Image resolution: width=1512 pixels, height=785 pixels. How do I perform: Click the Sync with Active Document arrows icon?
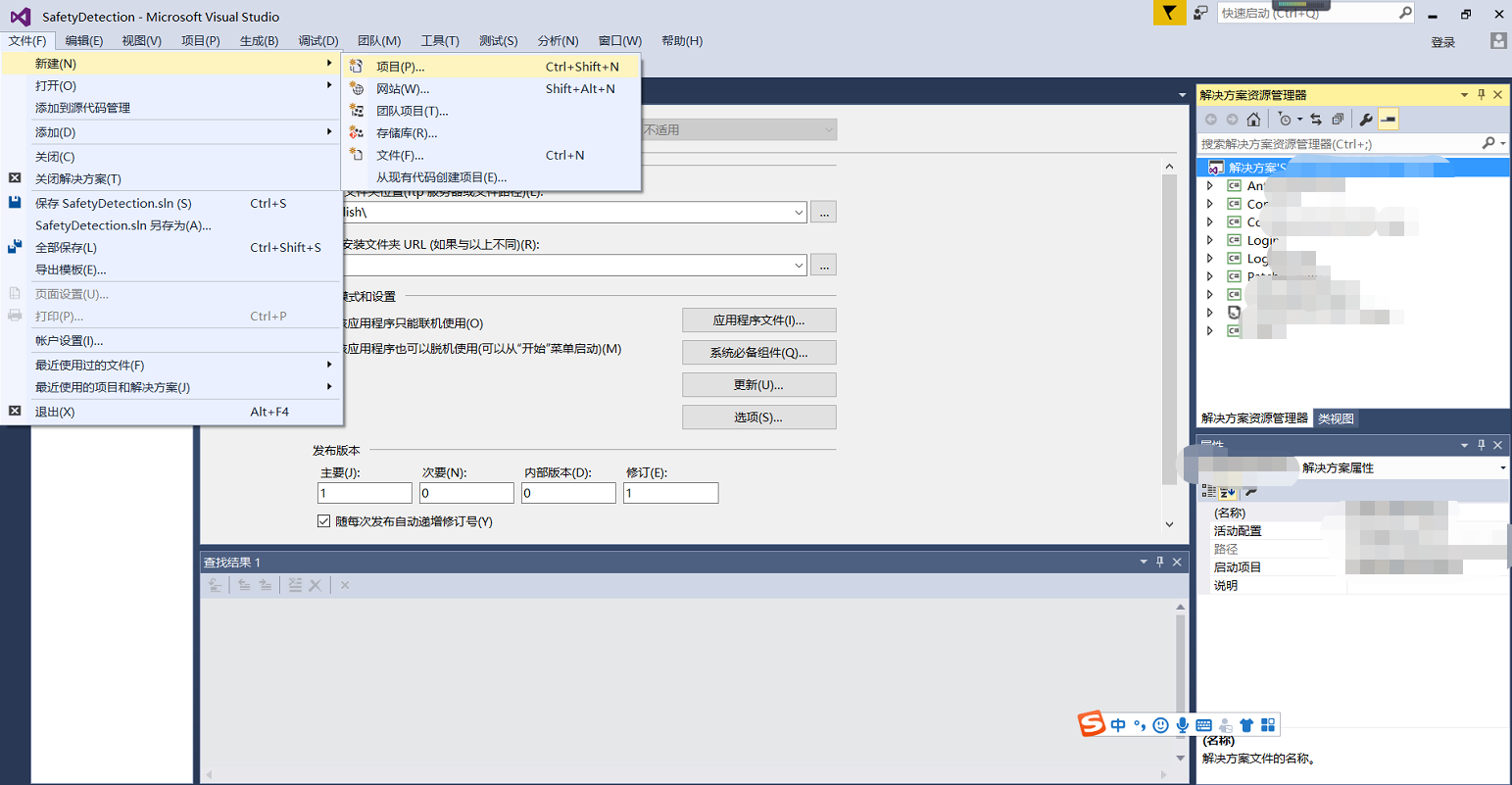coord(1316,120)
